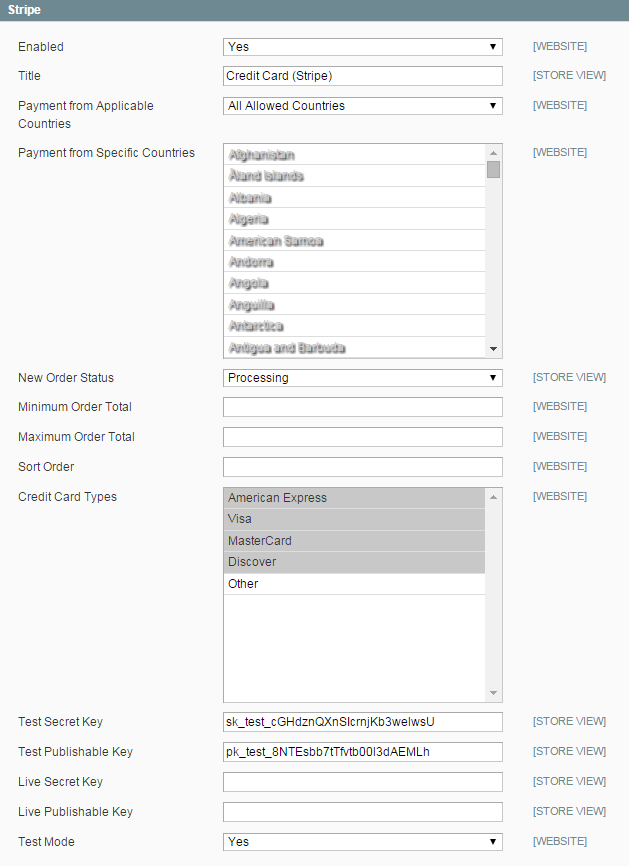The height and width of the screenshot is (866, 629).
Task: Focus the Maximum Order Total field
Action: pos(363,437)
